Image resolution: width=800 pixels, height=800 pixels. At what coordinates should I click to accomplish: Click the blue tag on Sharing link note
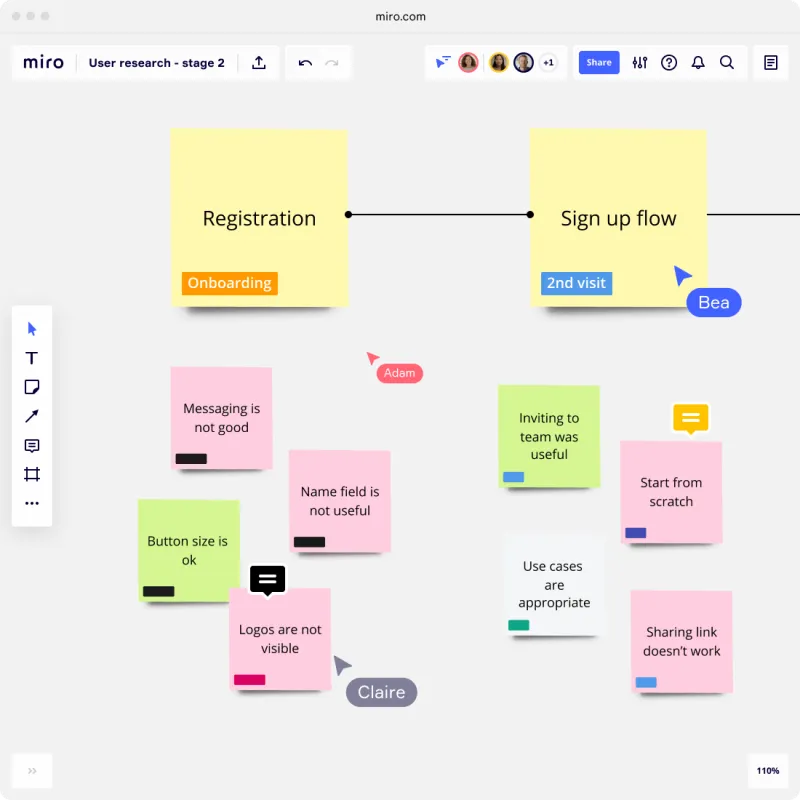pyautogui.click(x=646, y=682)
